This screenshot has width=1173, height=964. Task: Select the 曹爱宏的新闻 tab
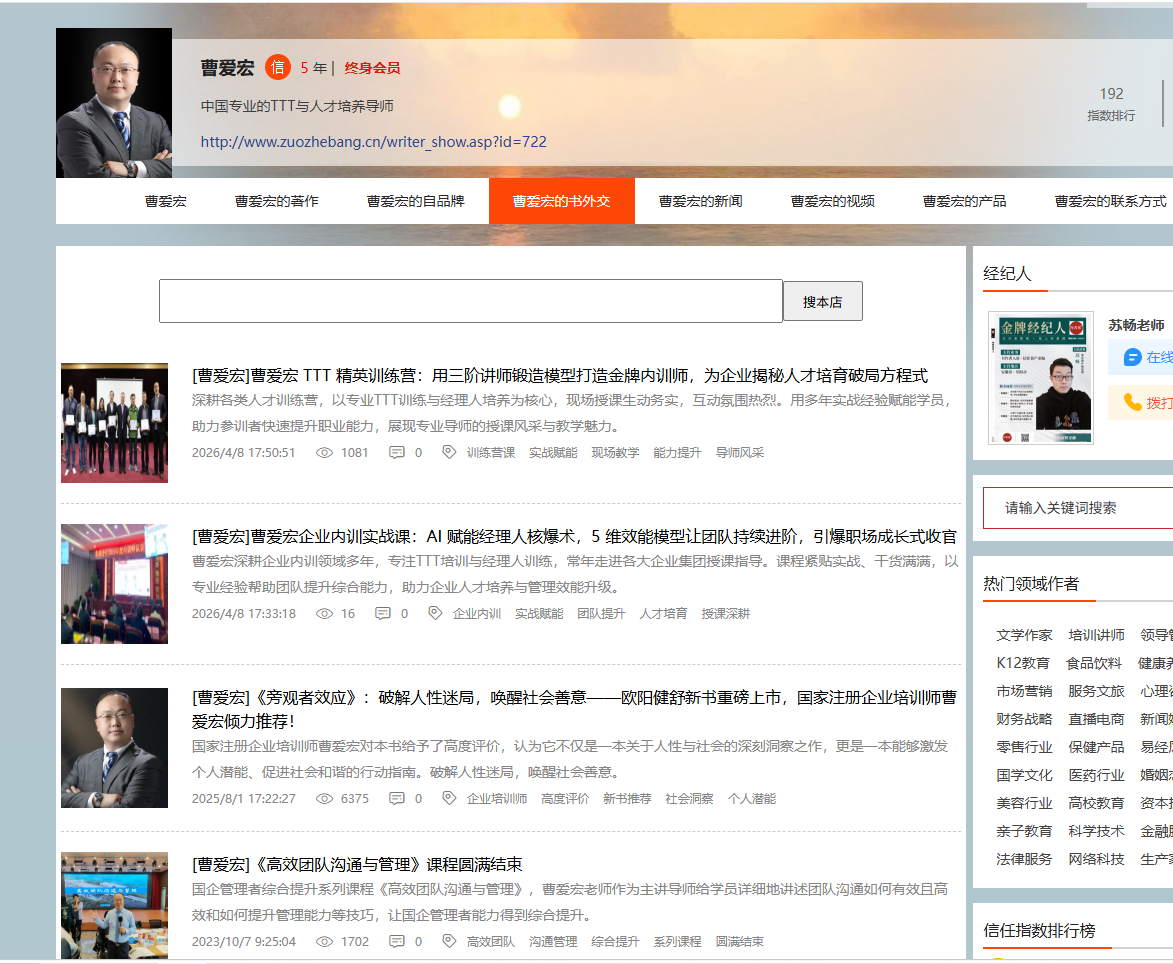point(701,201)
